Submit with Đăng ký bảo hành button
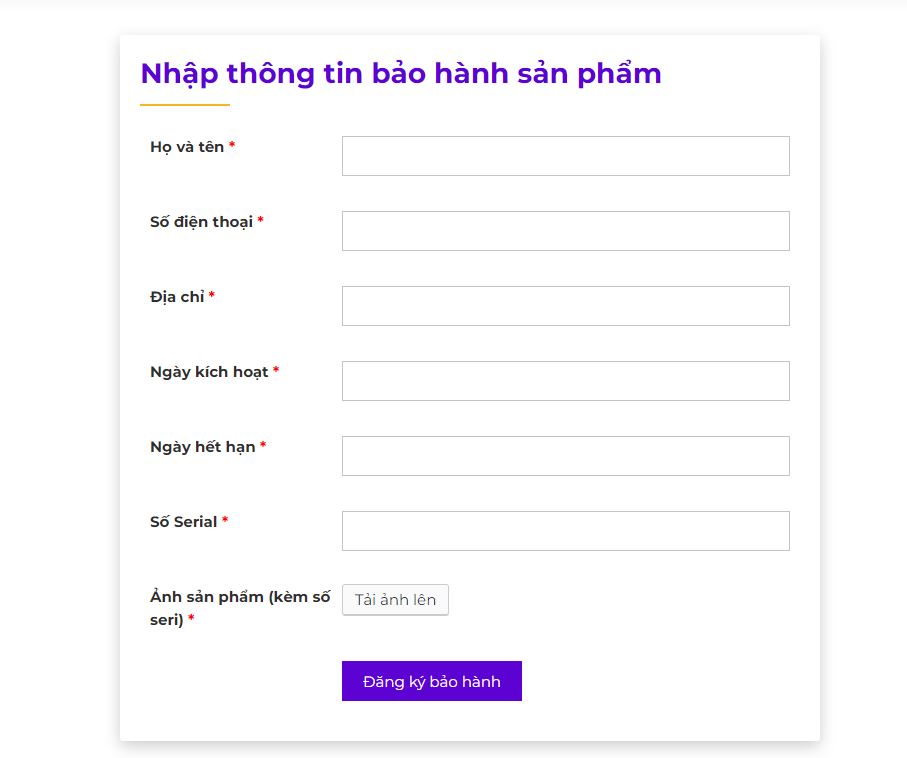Image resolution: width=907 pixels, height=758 pixels. click(x=431, y=681)
